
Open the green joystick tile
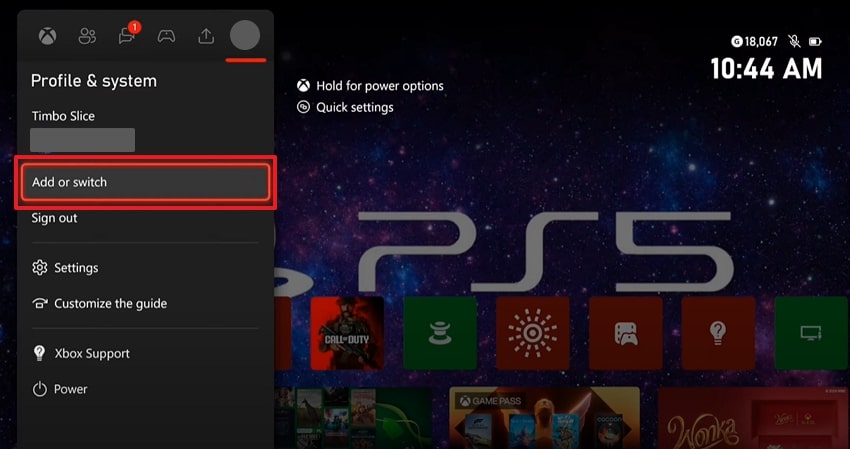tap(440, 333)
